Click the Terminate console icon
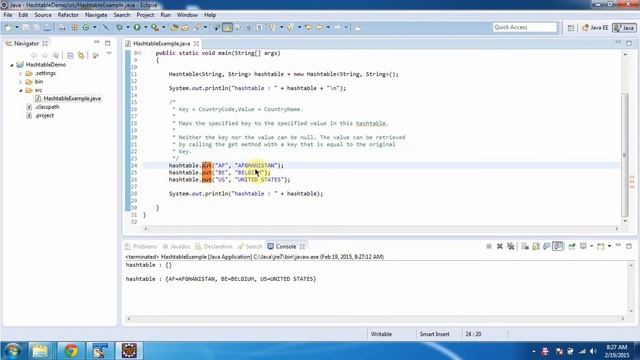640x360 pixels. [x=489, y=246]
